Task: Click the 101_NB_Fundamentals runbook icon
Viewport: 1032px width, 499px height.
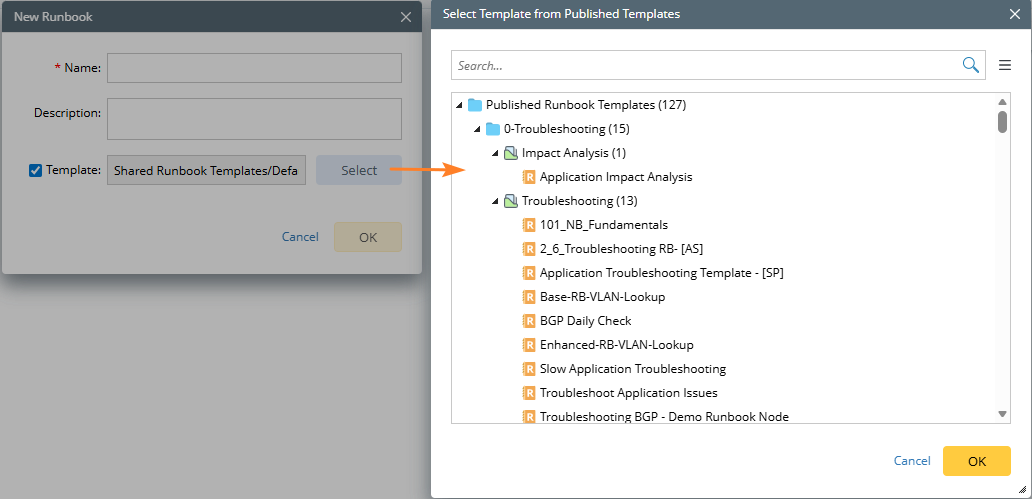Action: pos(529,225)
